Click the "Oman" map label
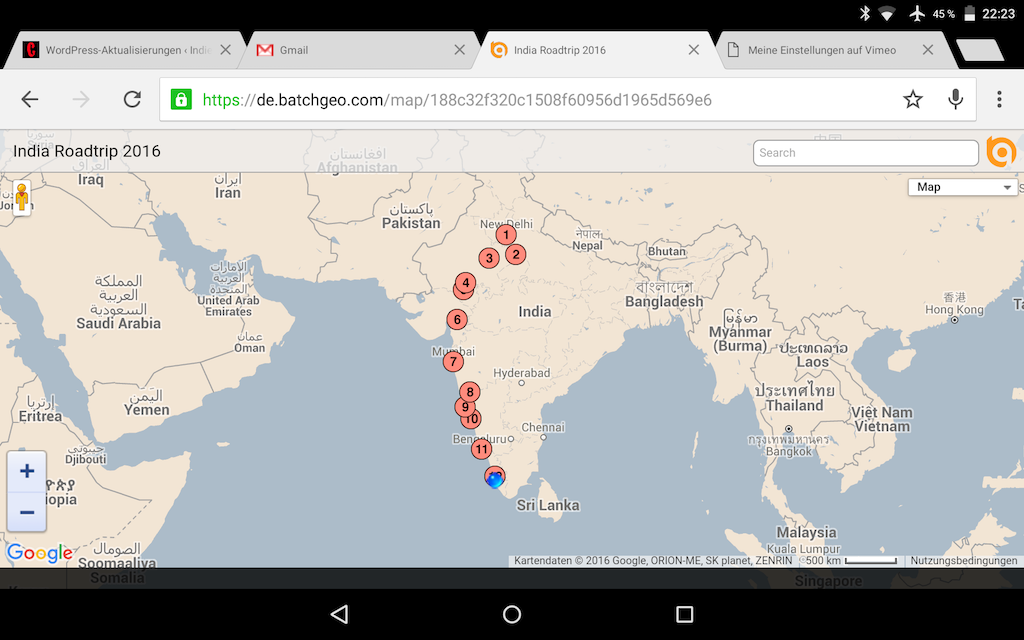Image resolution: width=1024 pixels, height=640 pixels. (250, 348)
